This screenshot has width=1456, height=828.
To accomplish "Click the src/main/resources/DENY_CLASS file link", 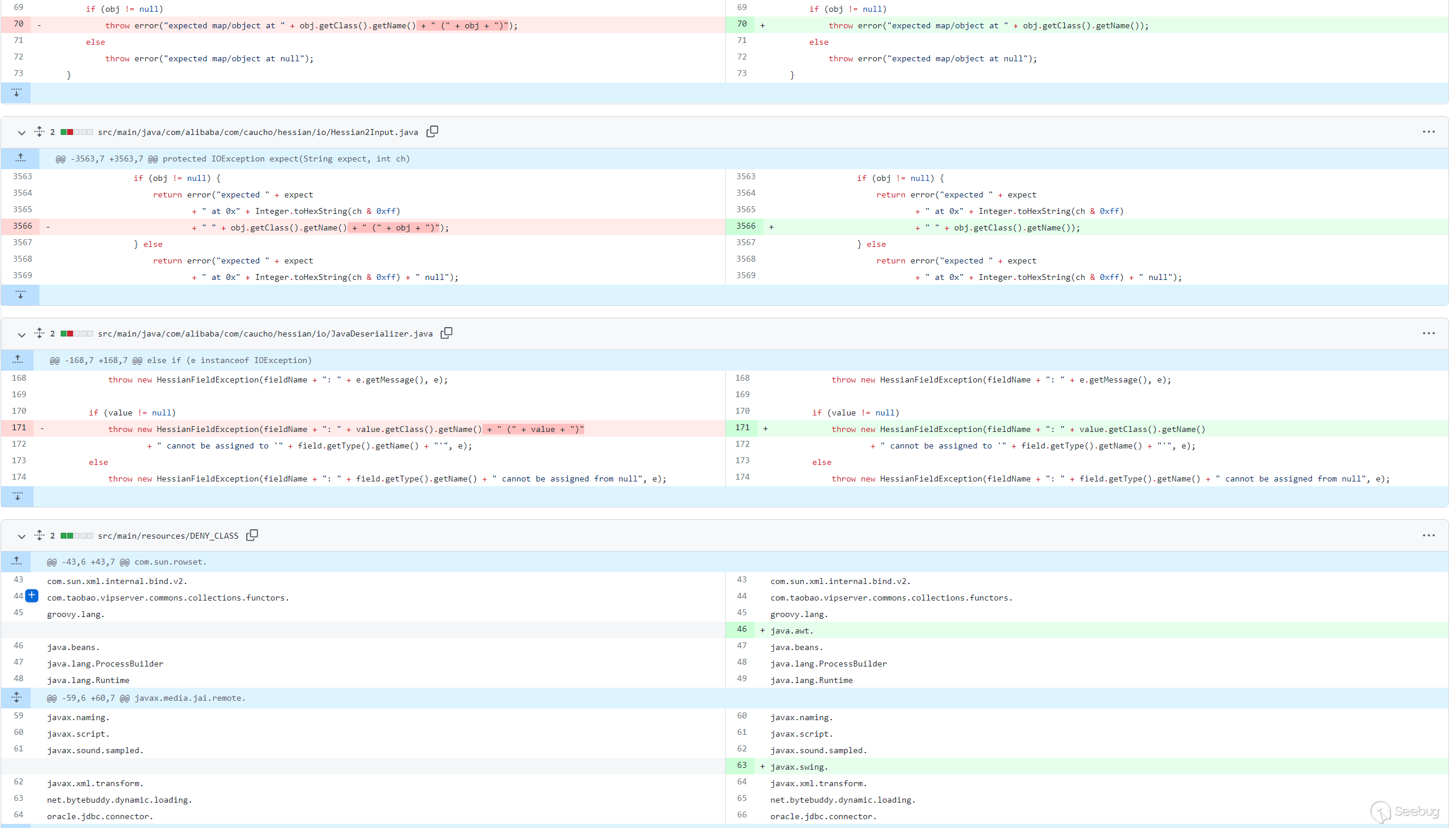I will click(168, 536).
